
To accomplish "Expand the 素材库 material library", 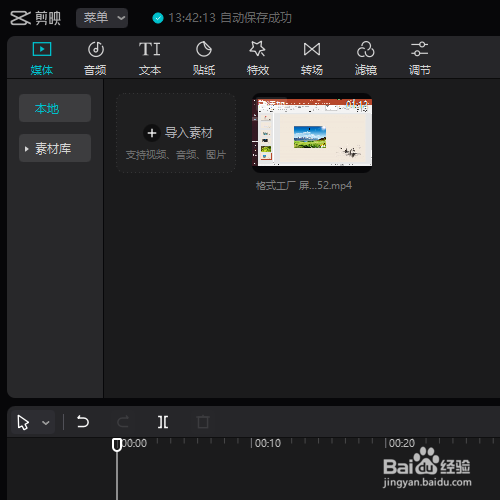I will tap(55, 148).
